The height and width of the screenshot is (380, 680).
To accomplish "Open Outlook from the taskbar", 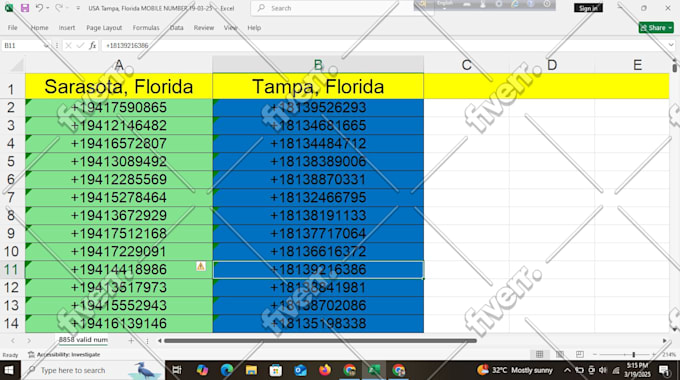I will [300, 370].
